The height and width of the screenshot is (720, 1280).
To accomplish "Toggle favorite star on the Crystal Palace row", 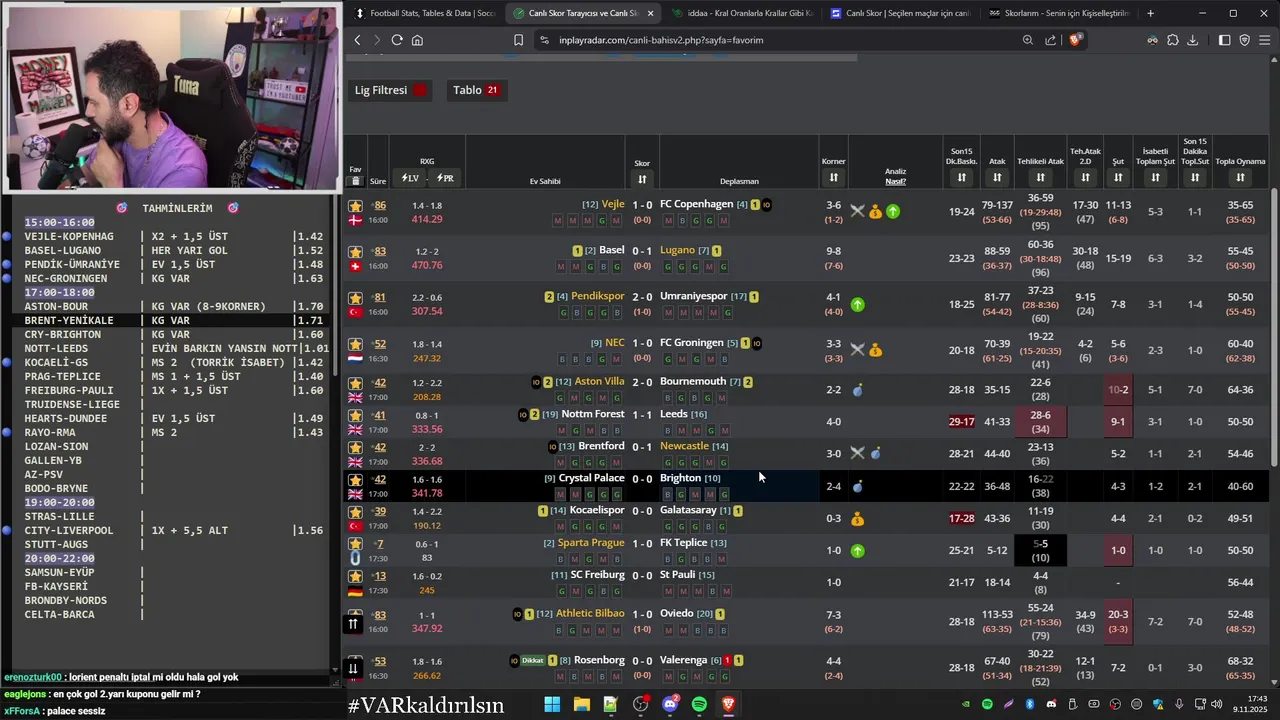I will coord(355,479).
